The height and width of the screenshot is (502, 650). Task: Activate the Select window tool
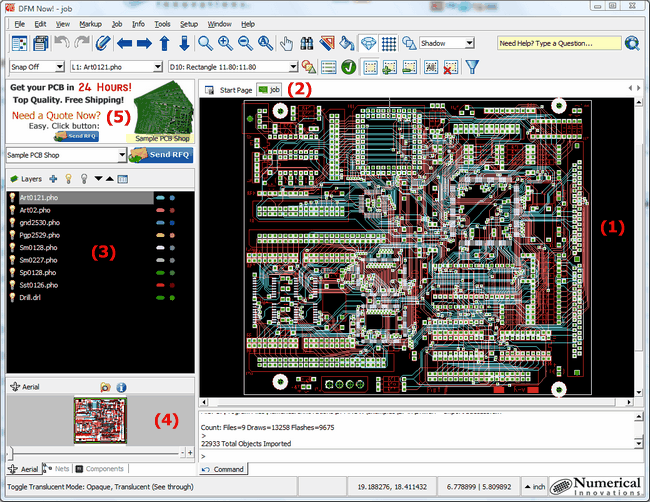click(x=370, y=67)
